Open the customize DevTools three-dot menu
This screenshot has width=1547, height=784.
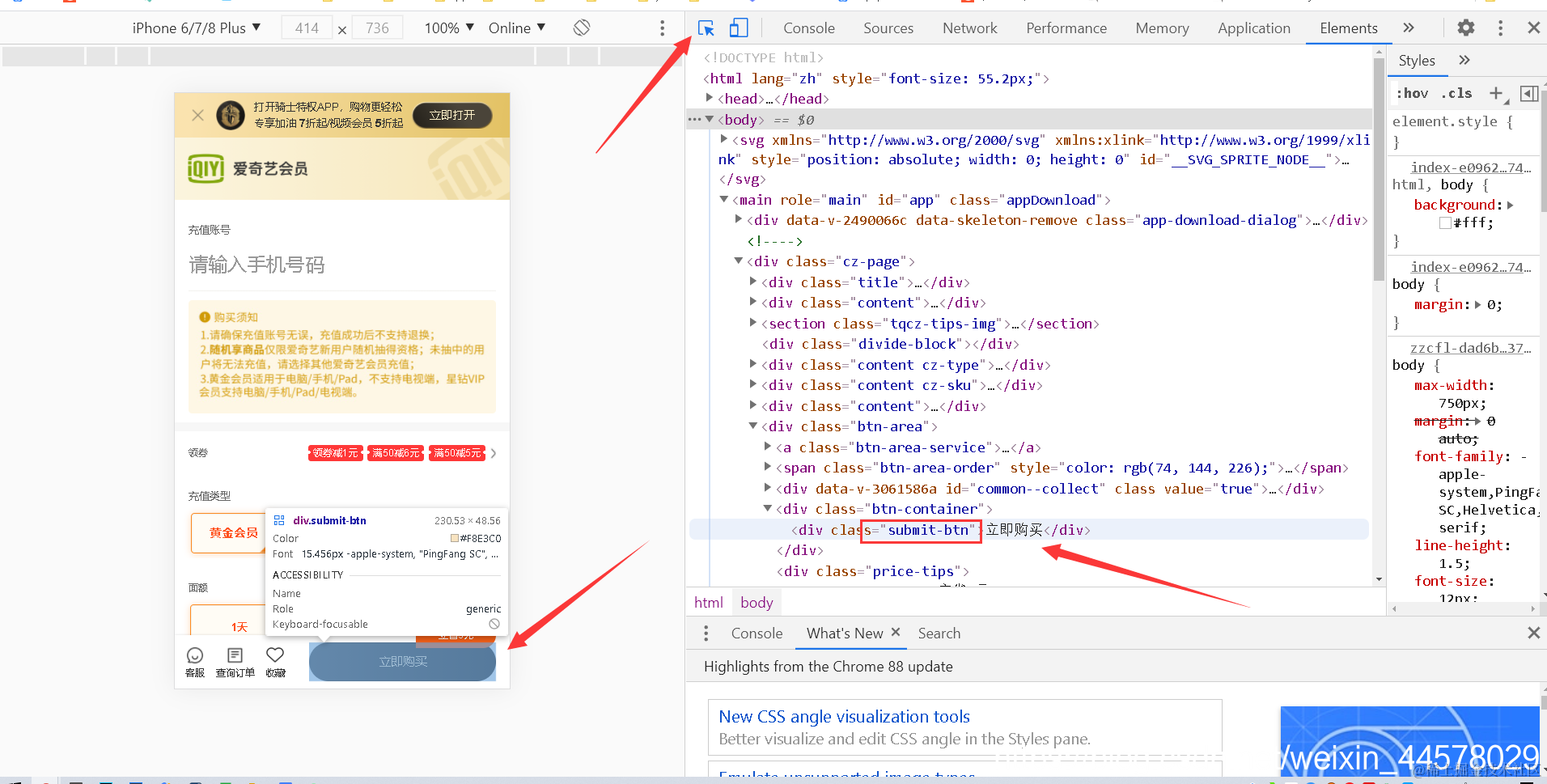pos(1500,28)
